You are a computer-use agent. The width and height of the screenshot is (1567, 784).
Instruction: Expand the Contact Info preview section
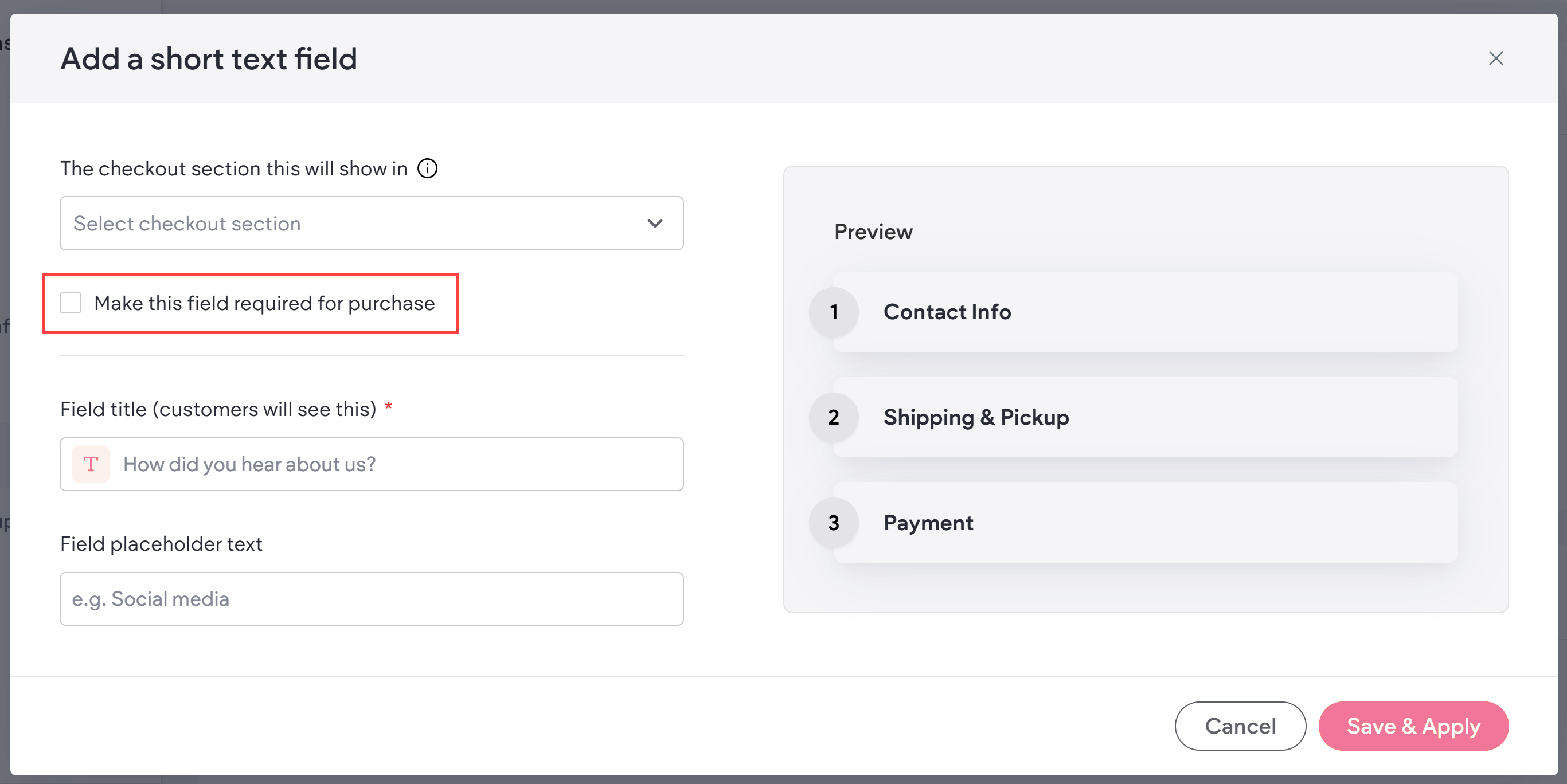[x=1144, y=312]
